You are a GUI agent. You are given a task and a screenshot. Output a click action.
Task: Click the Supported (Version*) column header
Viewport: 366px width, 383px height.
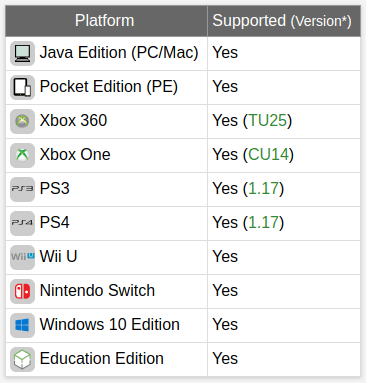(284, 21)
